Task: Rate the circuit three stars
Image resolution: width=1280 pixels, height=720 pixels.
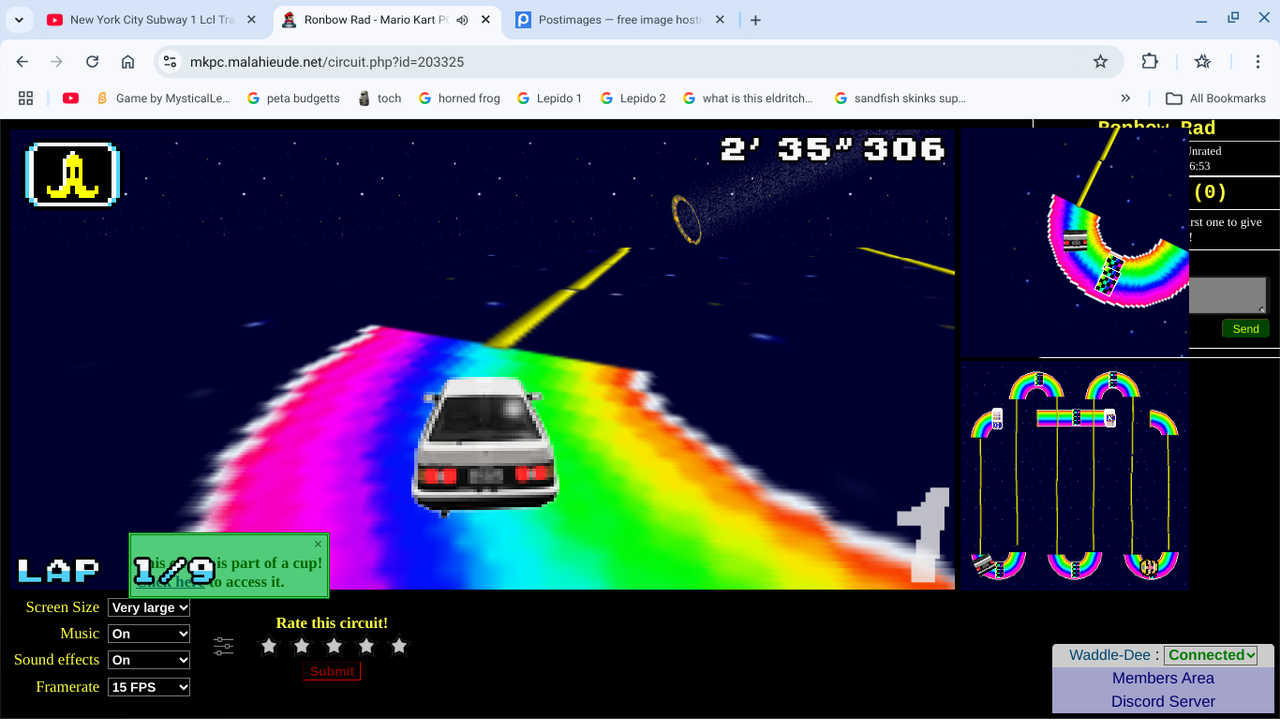Action: tap(334, 646)
